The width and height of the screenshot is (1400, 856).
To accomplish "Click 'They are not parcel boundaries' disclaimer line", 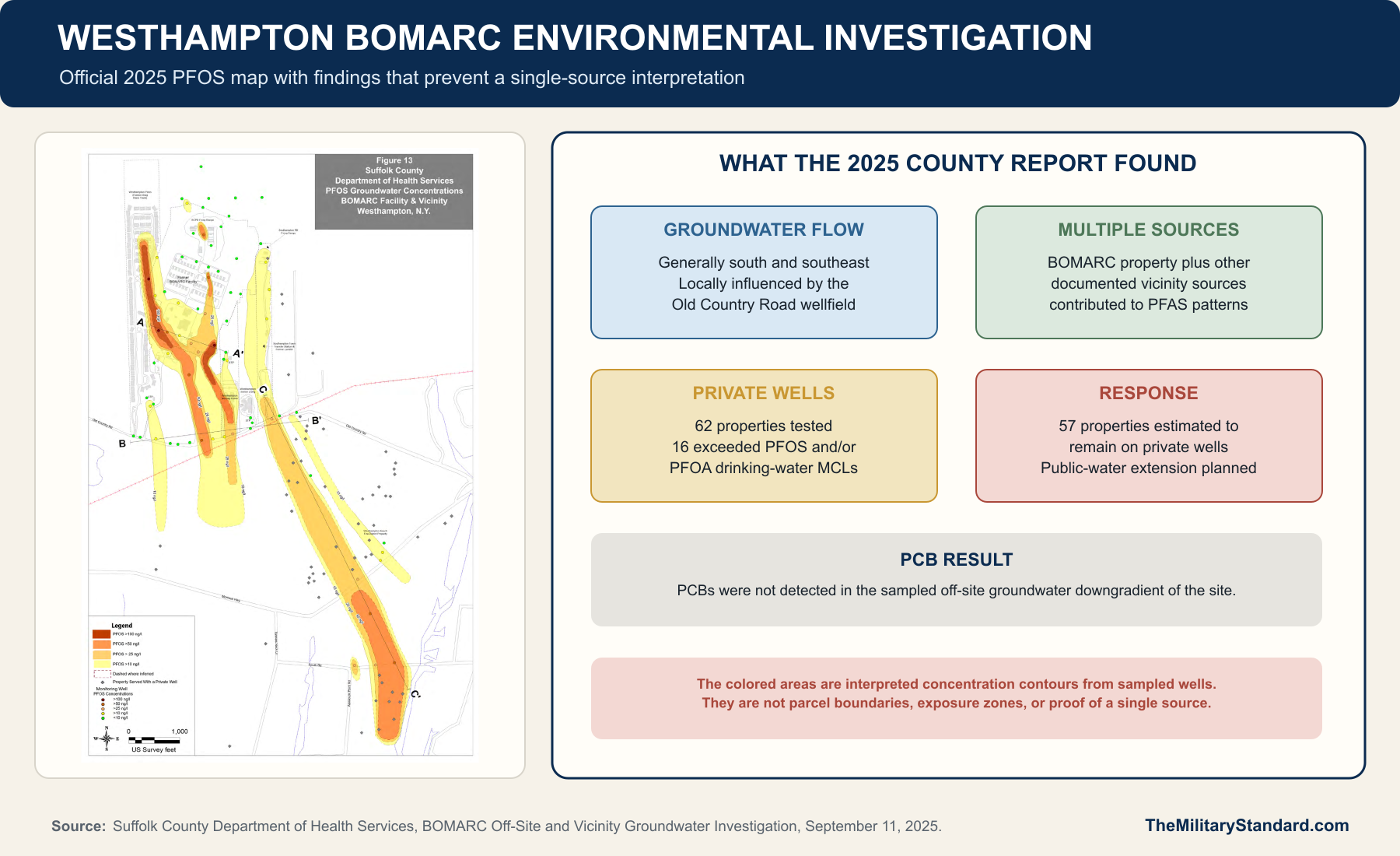I will 957,703.
